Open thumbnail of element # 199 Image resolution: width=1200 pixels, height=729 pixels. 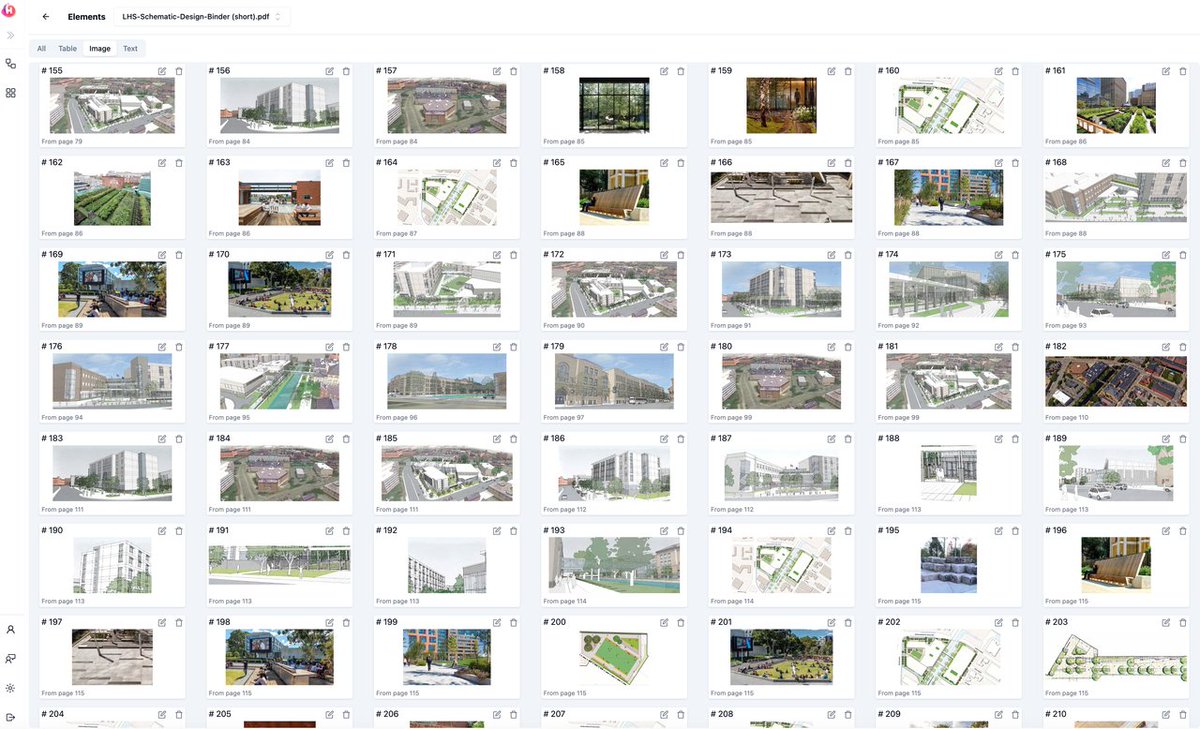coord(446,657)
